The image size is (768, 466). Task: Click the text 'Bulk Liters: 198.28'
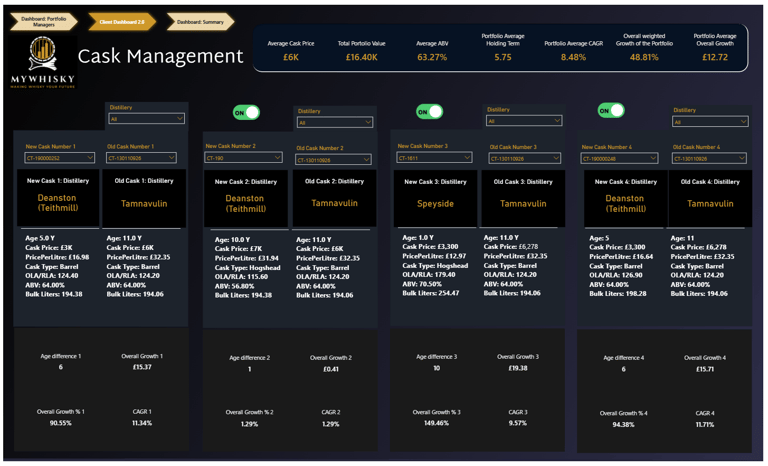coord(618,294)
